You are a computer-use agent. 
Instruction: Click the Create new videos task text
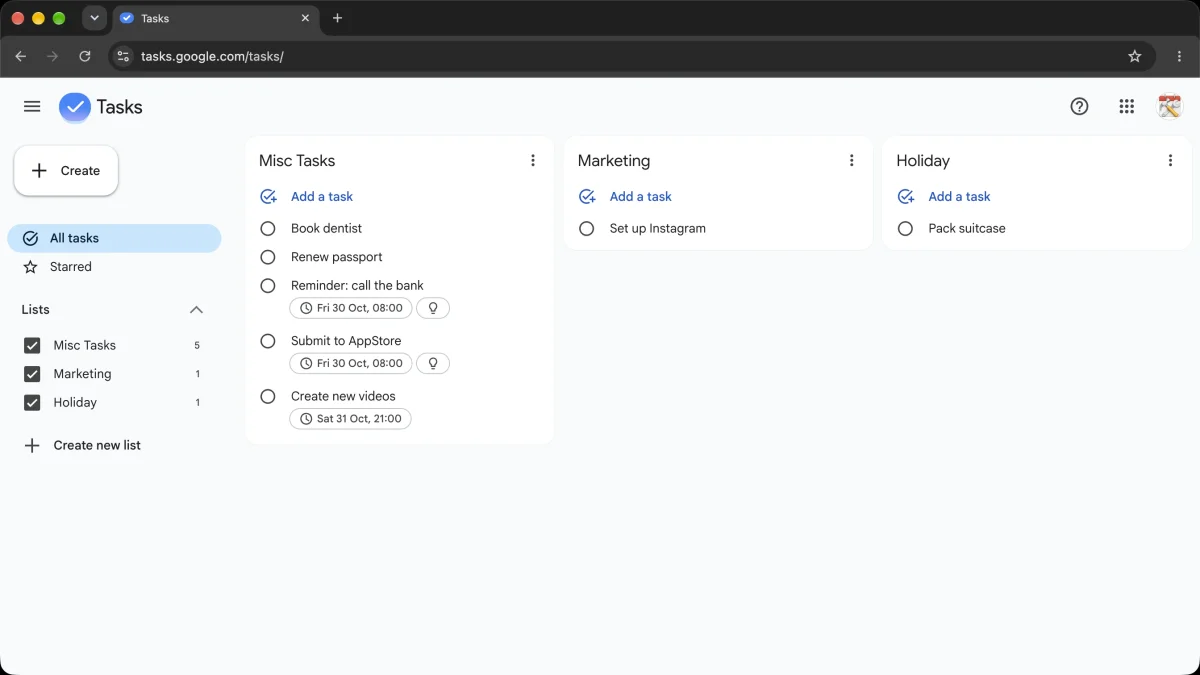click(x=343, y=396)
